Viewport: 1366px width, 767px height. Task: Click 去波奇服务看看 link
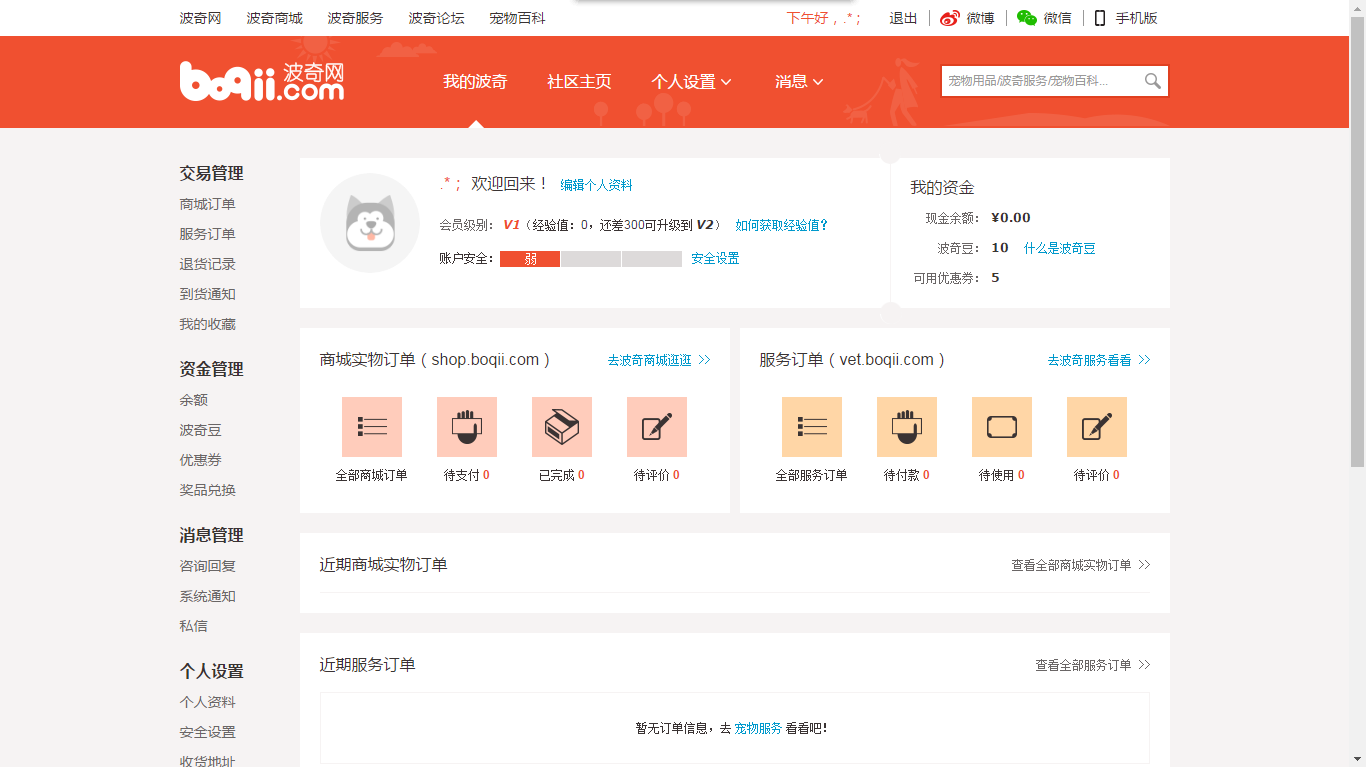point(1099,360)
